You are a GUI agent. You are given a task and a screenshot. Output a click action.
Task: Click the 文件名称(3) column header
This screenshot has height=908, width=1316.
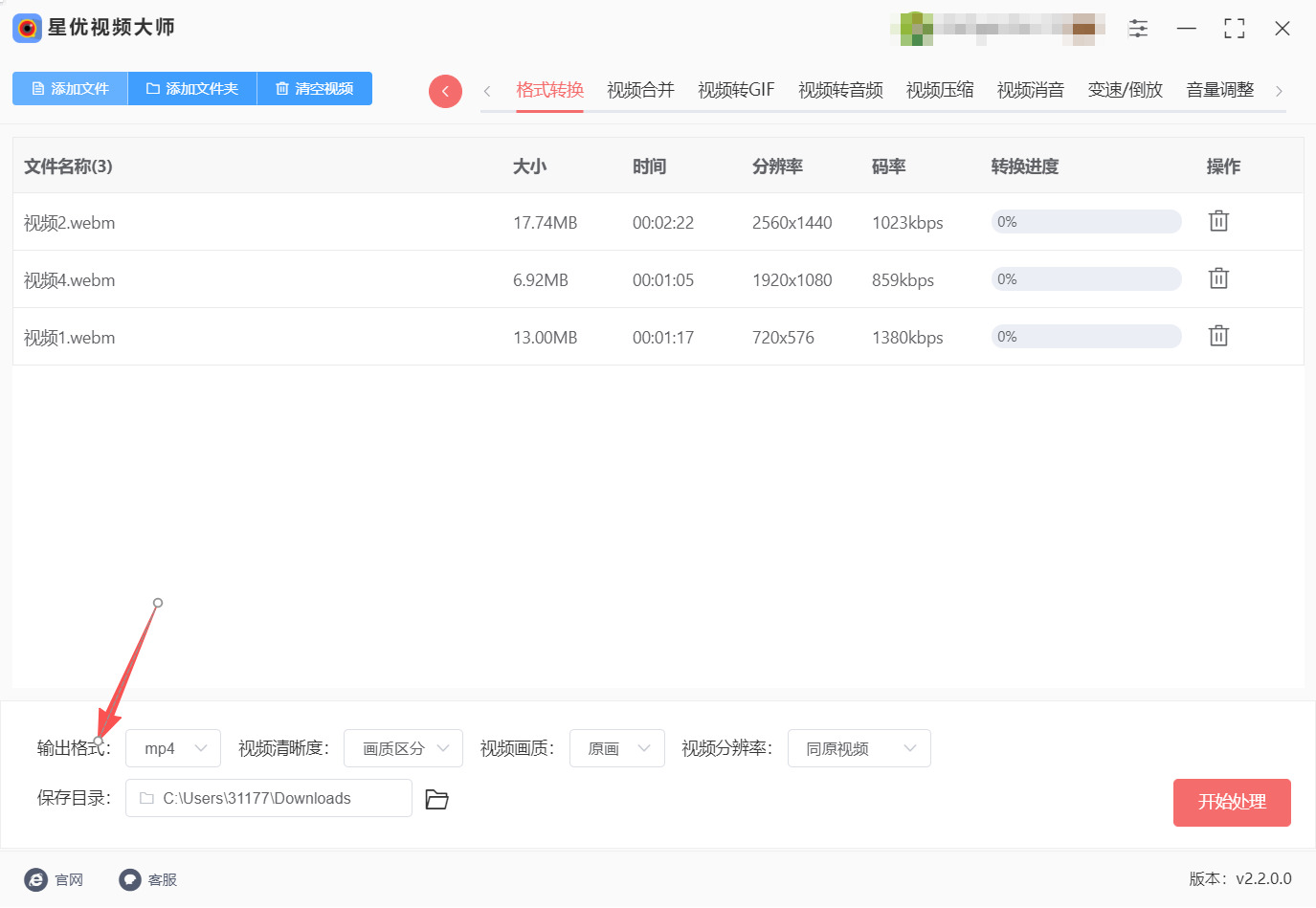pyautogui.click(x=68, y=166)
